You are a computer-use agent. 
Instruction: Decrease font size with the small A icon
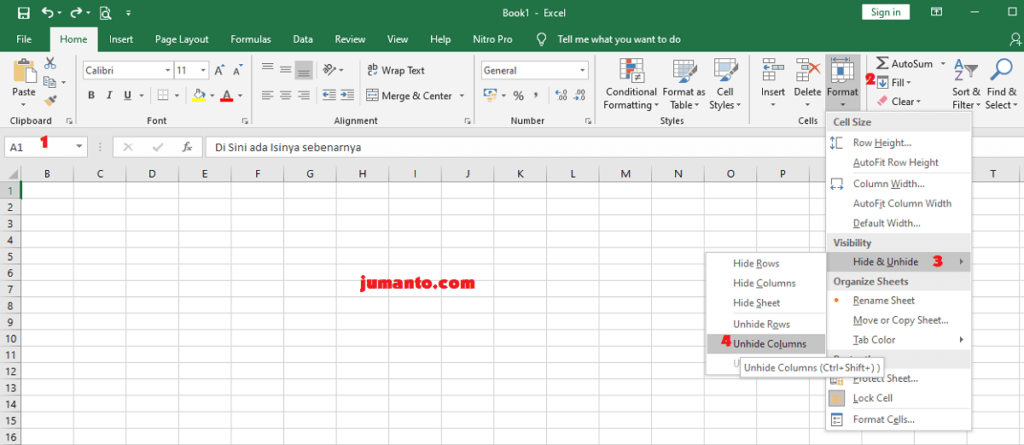[x=238, y=70]
